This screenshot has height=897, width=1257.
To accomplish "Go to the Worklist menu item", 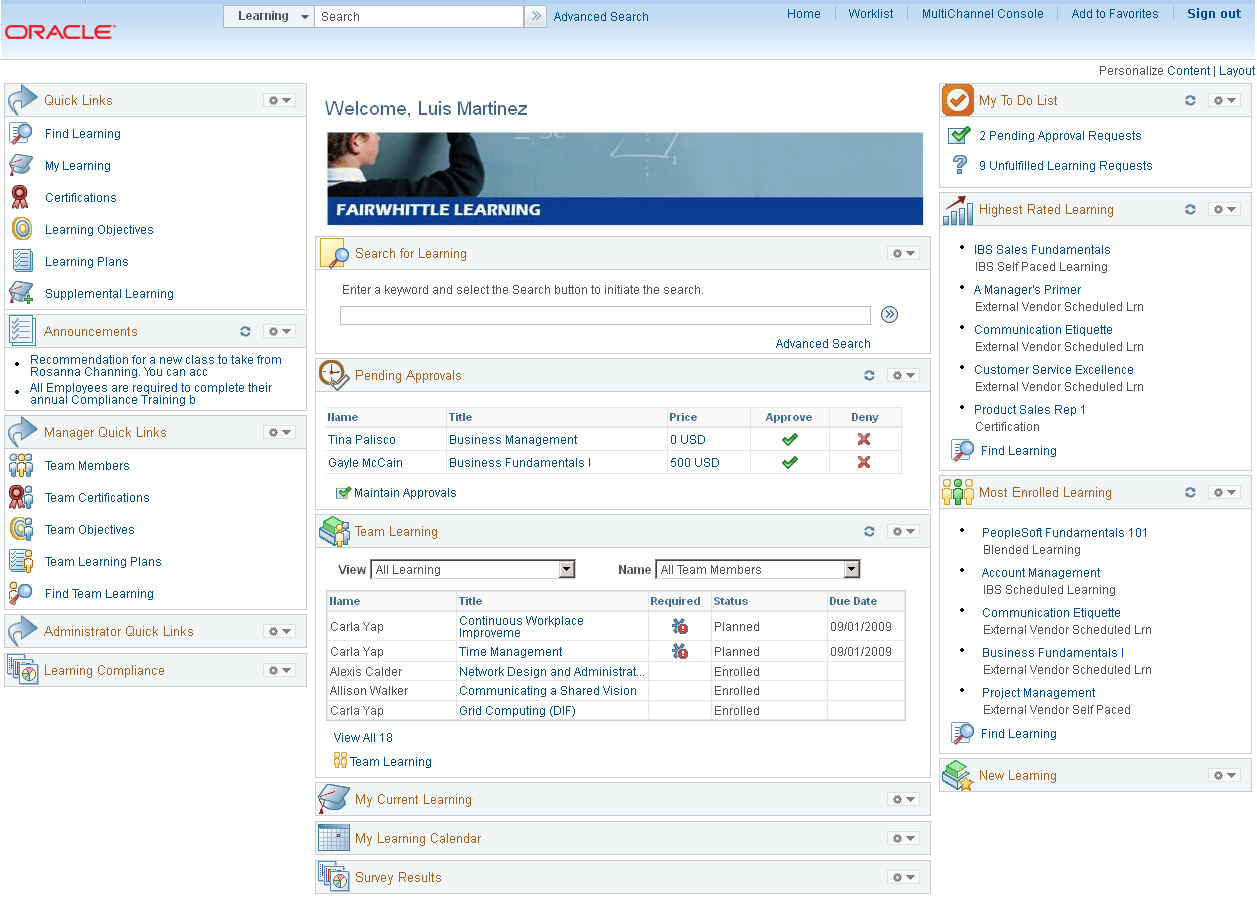I will click(x=870, y=14).
